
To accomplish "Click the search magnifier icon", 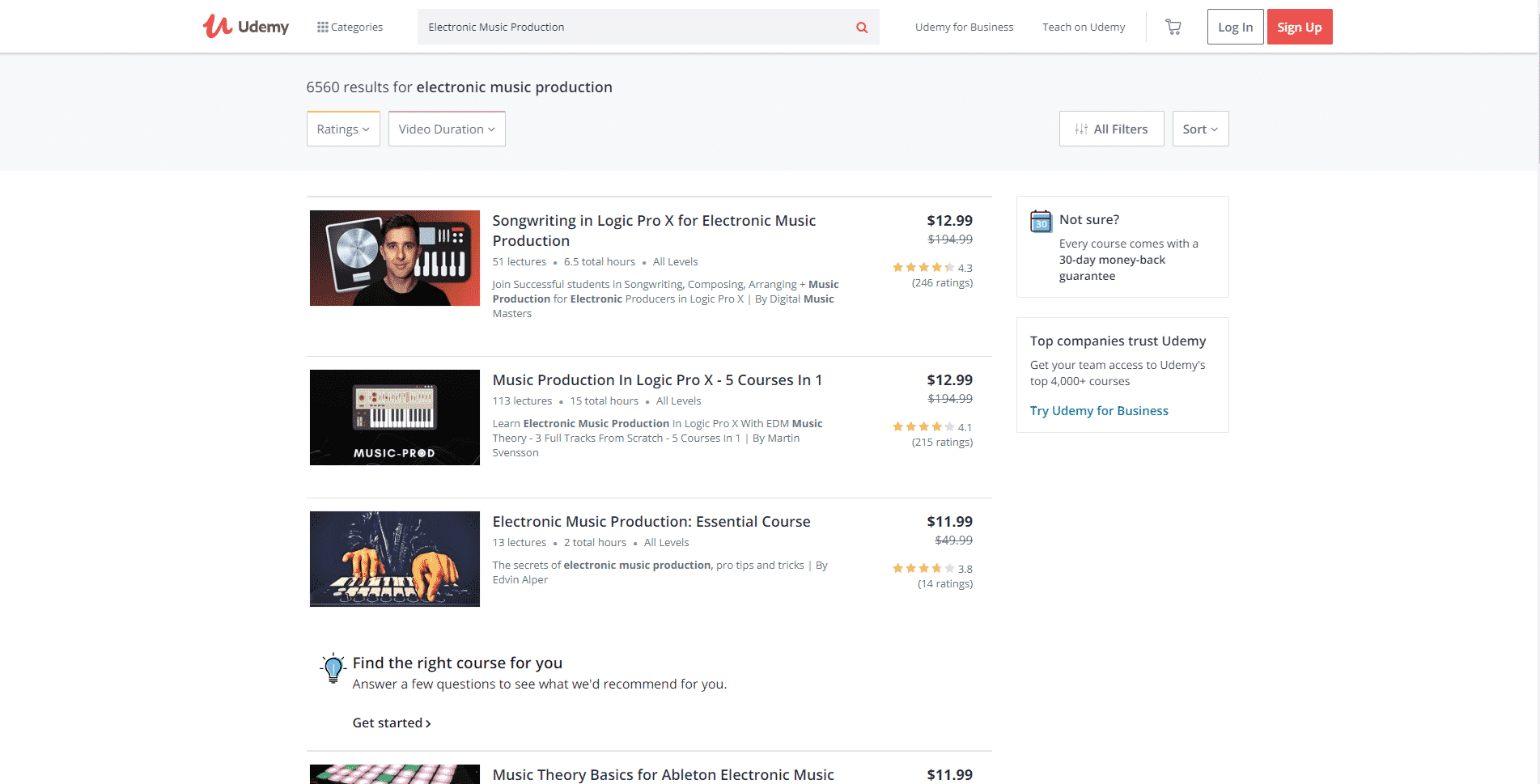I will (x=862, y=28).
